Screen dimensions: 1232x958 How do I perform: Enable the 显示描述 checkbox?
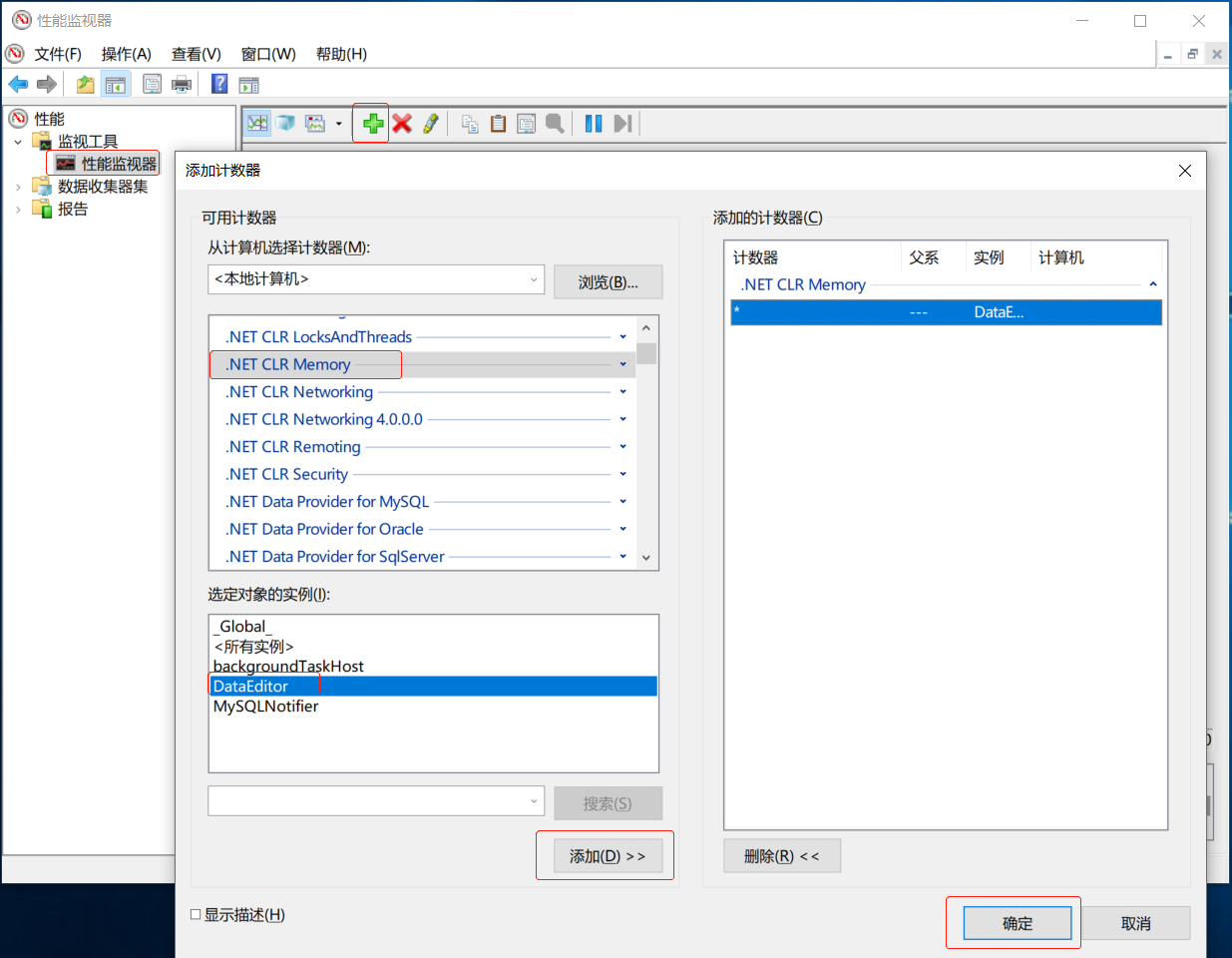(x=196, y=915)
